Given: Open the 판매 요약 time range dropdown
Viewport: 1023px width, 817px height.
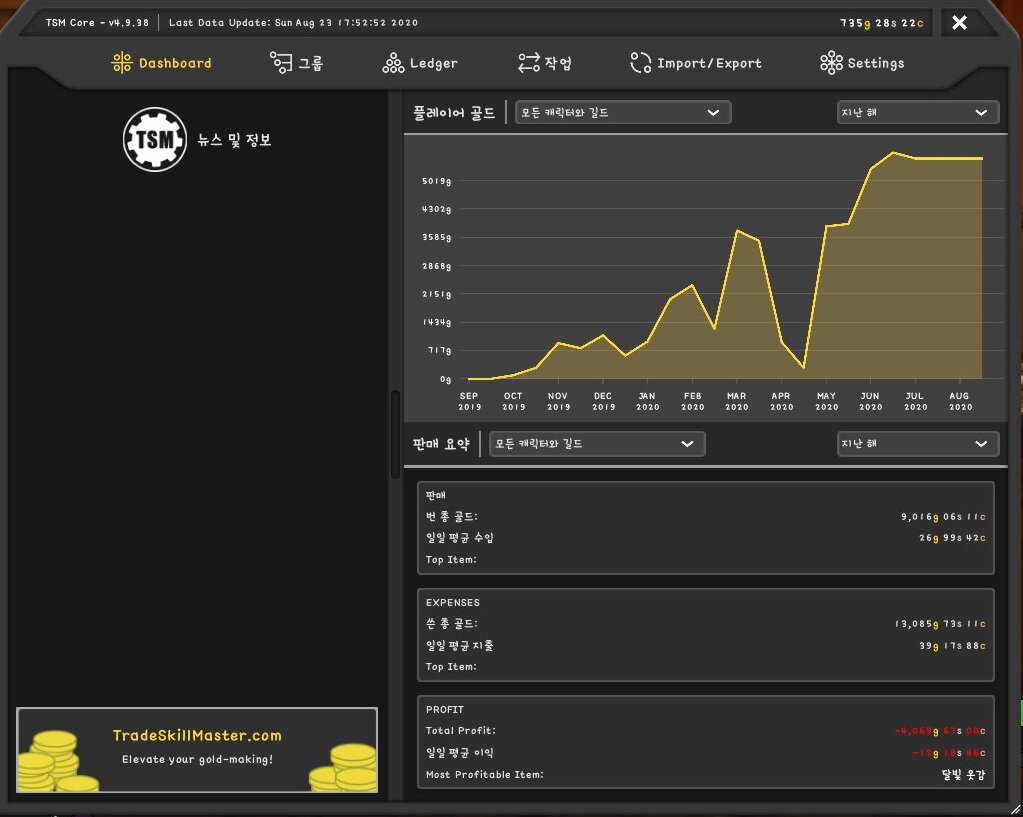Looking at the screenshot, I should (x=917, y=444).
